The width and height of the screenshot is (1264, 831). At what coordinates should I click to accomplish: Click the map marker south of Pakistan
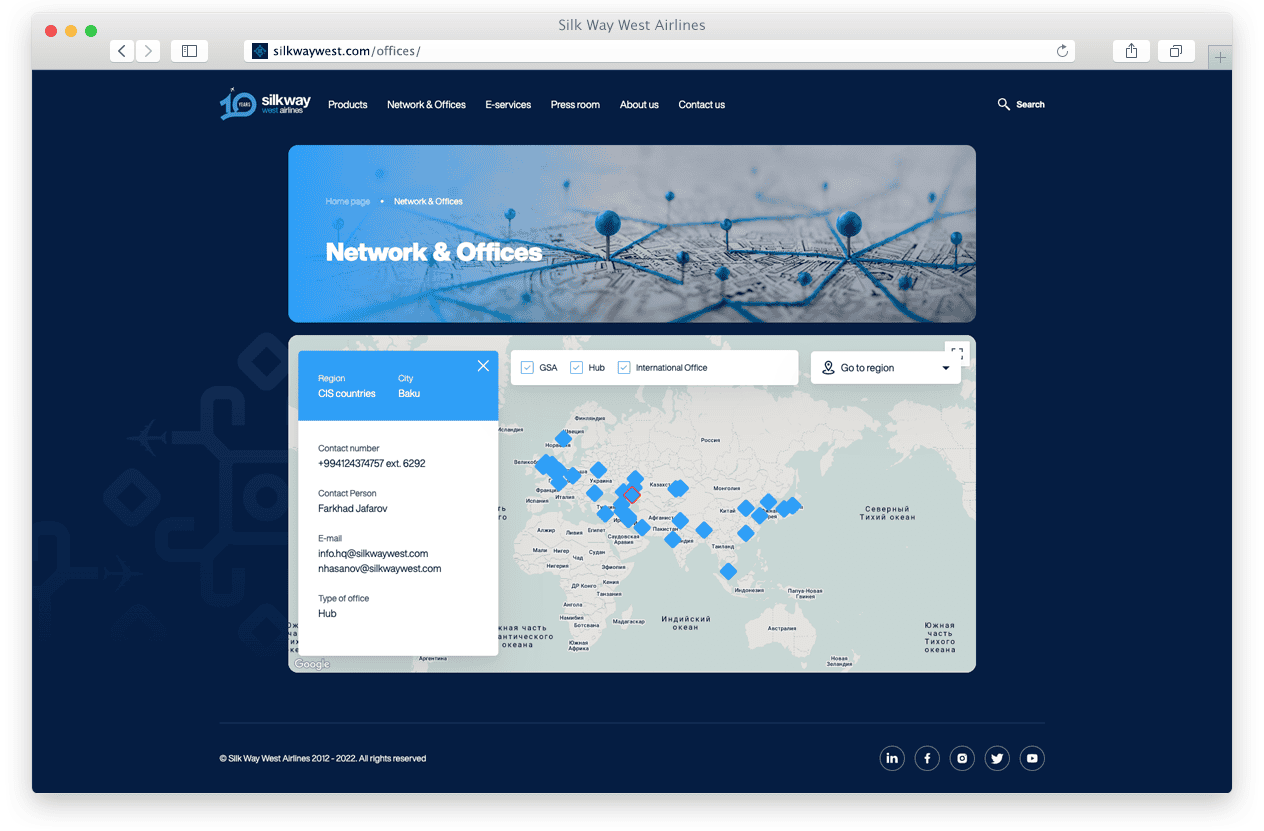[x=673, y=539]
